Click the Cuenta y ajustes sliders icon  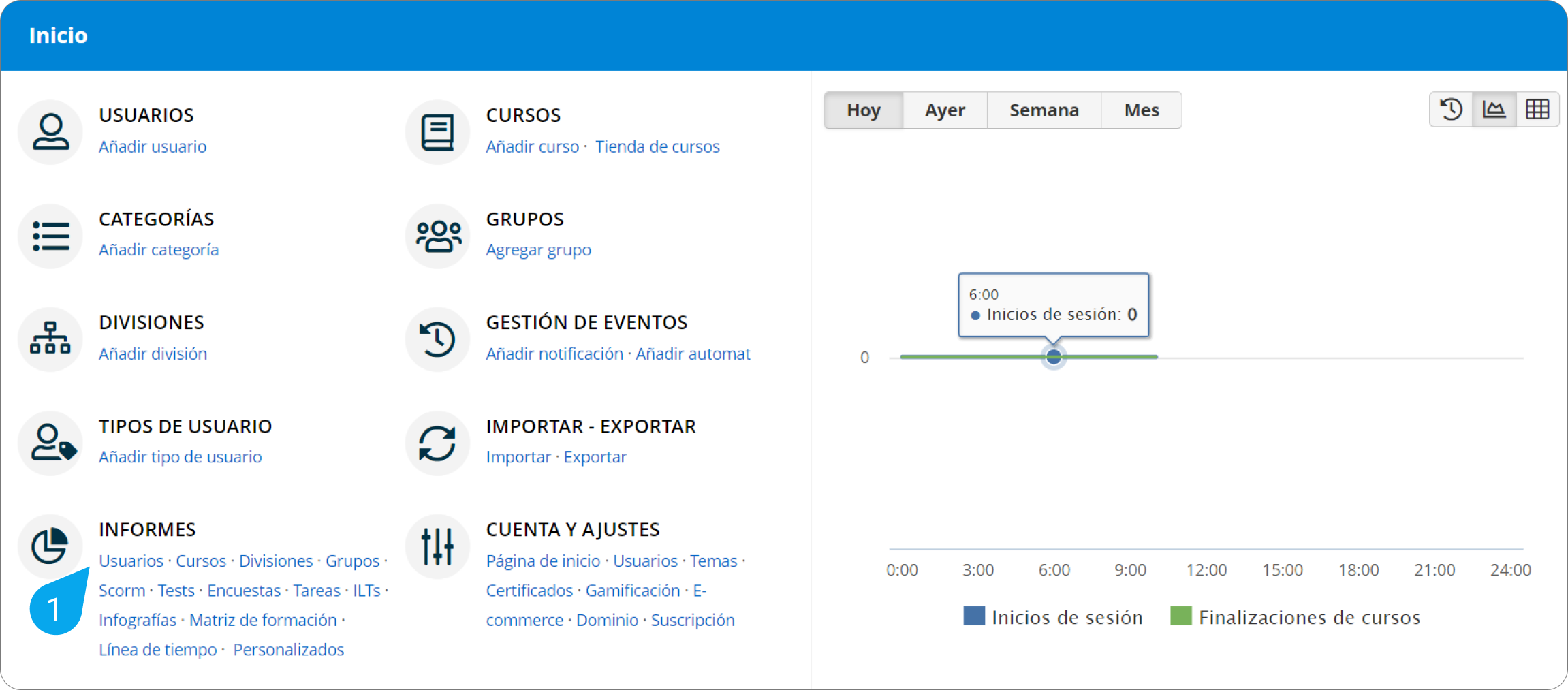click(437, 546)
